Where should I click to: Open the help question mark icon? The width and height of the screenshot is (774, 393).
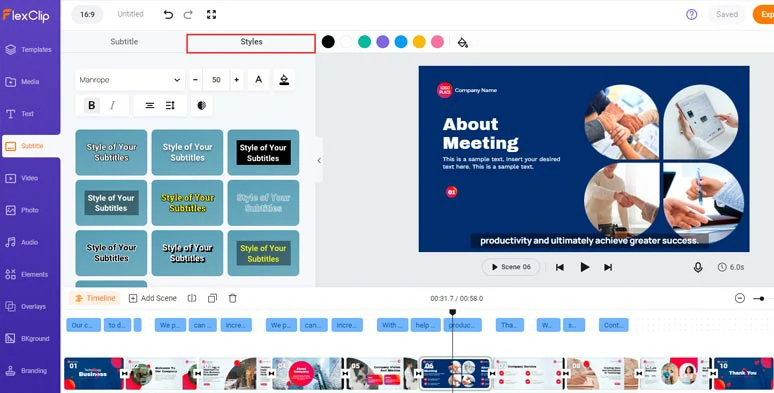click(x=692, y=14)
